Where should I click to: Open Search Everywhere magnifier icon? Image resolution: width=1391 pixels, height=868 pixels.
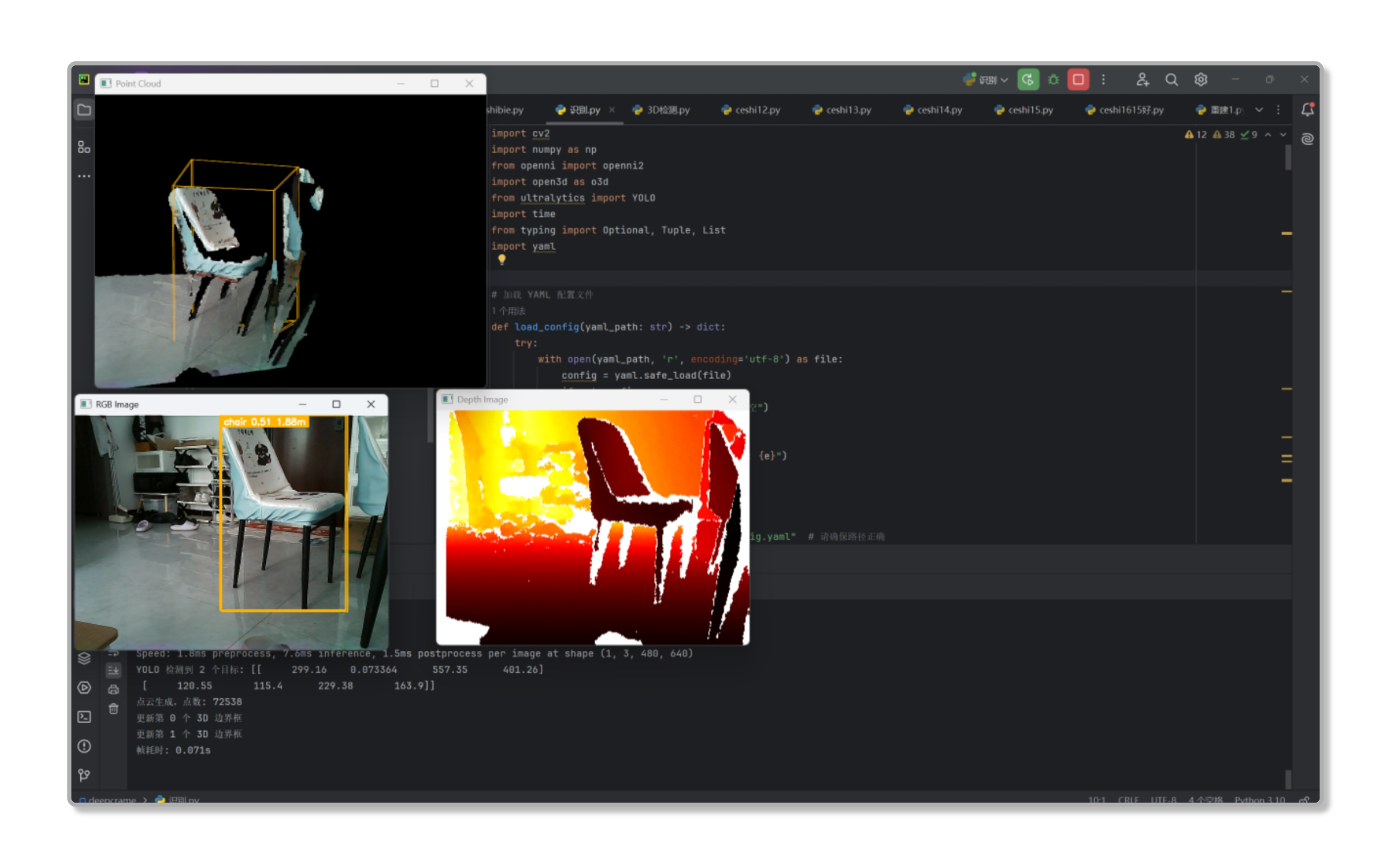(1171, 79)
